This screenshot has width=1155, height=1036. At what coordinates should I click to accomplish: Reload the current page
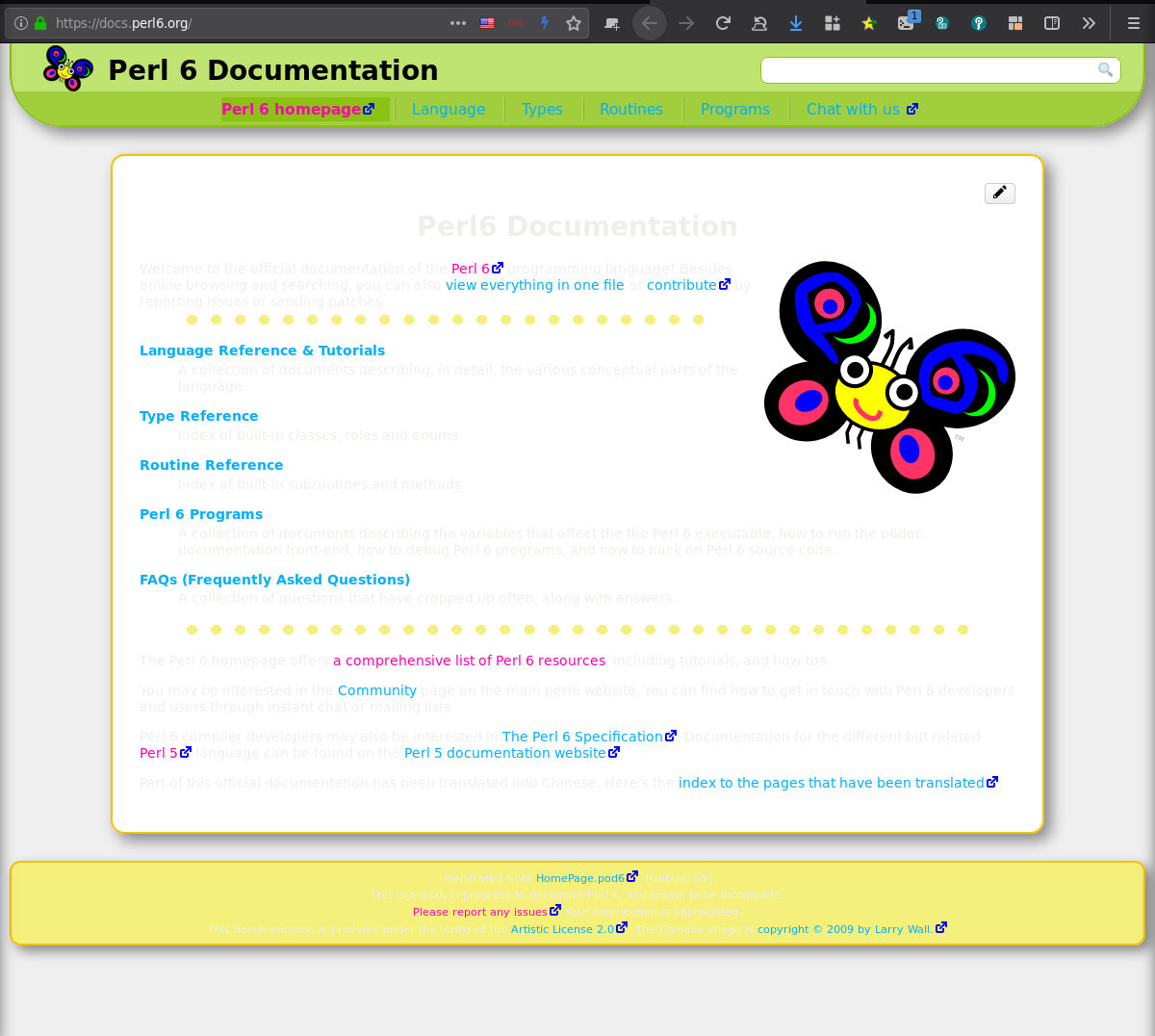(x=723, y=23)
